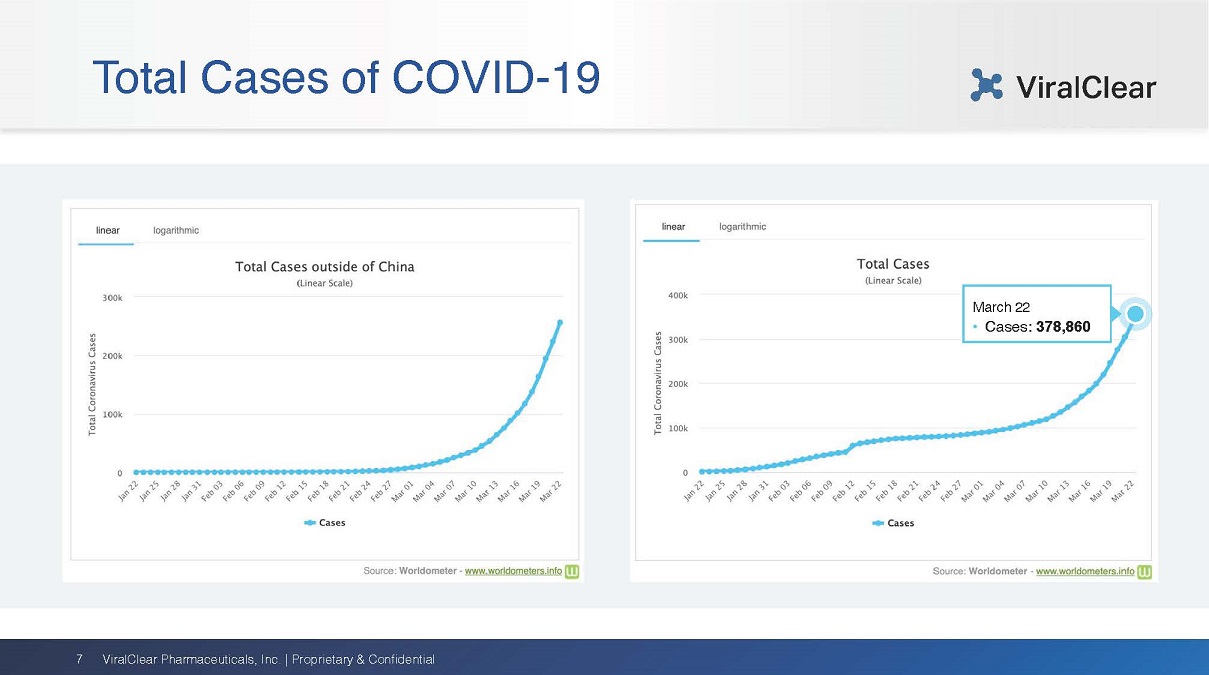Click the 'Proprietary & Confidential' footer text
This screenshot has width=1209, height=675.
pyautogui.click(x=363, y=659)
